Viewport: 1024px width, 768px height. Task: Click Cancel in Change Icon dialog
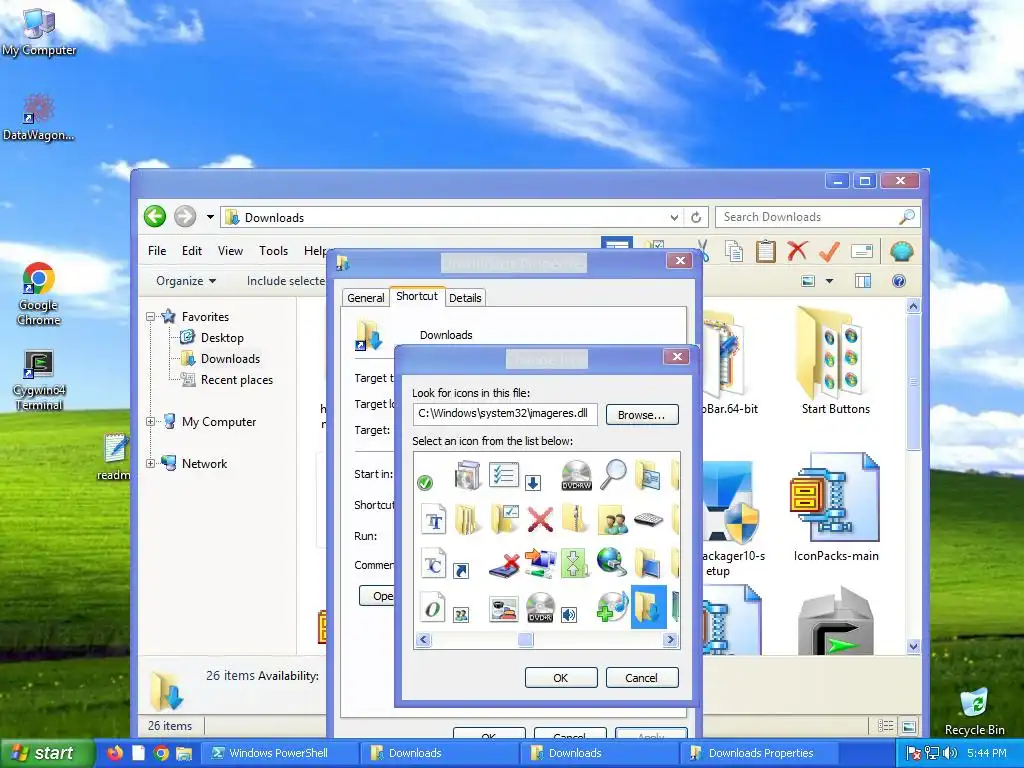[x=641, y=678]
